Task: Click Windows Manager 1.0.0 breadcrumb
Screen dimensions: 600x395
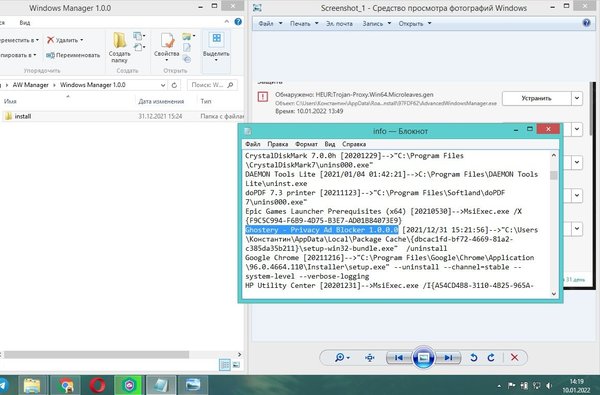Action: (x=93, y=85)
